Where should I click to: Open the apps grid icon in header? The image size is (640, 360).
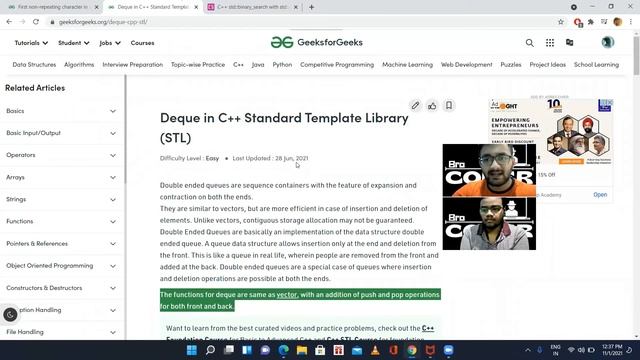pos(550,43)
